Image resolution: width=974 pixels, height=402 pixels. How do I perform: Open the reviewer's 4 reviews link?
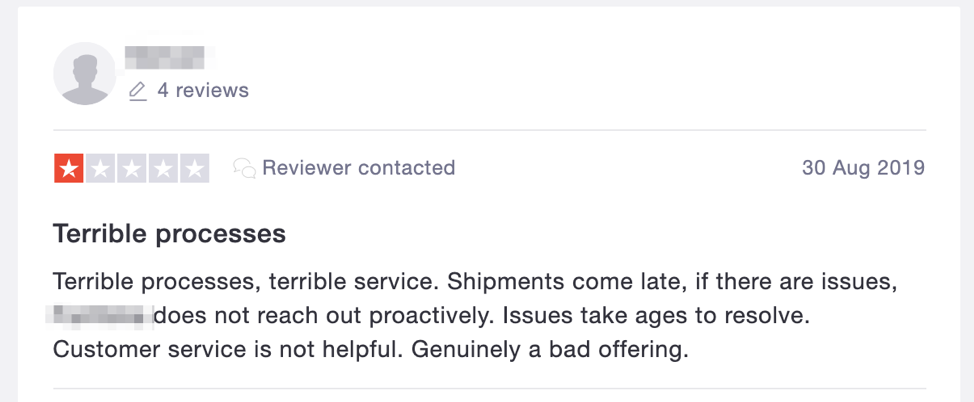203,90
